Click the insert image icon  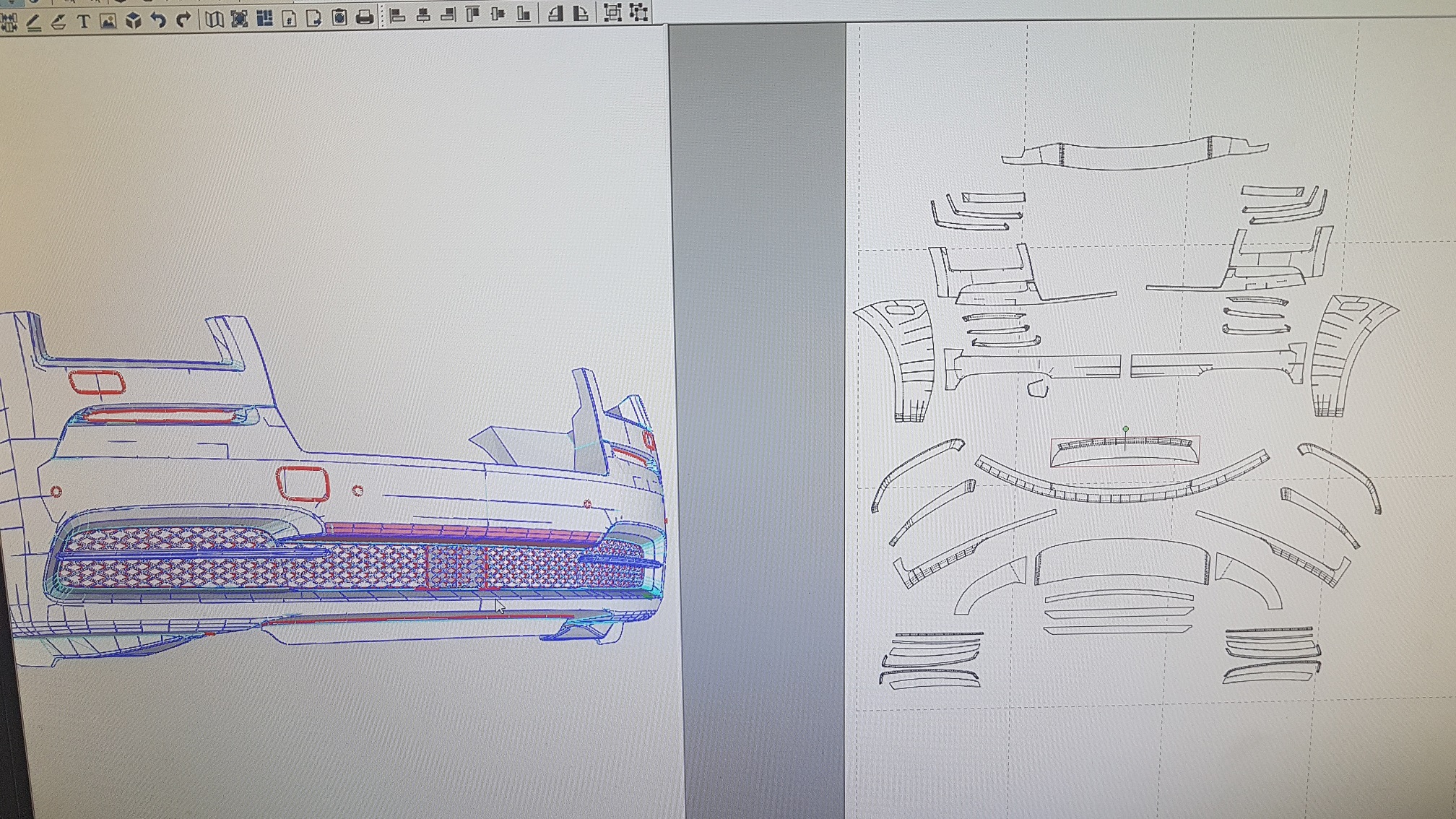(x=108, y=21)
